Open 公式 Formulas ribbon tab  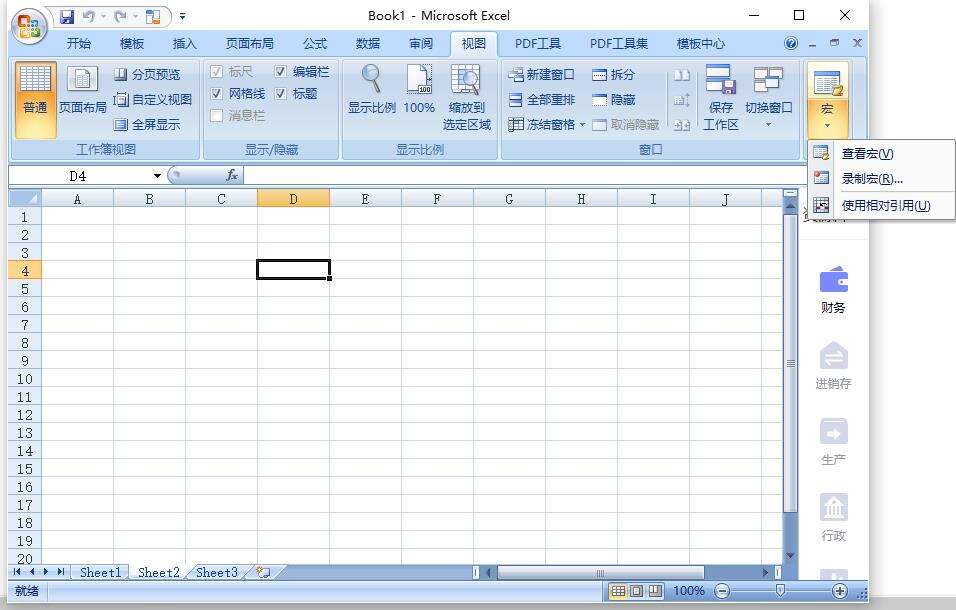point(315,43)
